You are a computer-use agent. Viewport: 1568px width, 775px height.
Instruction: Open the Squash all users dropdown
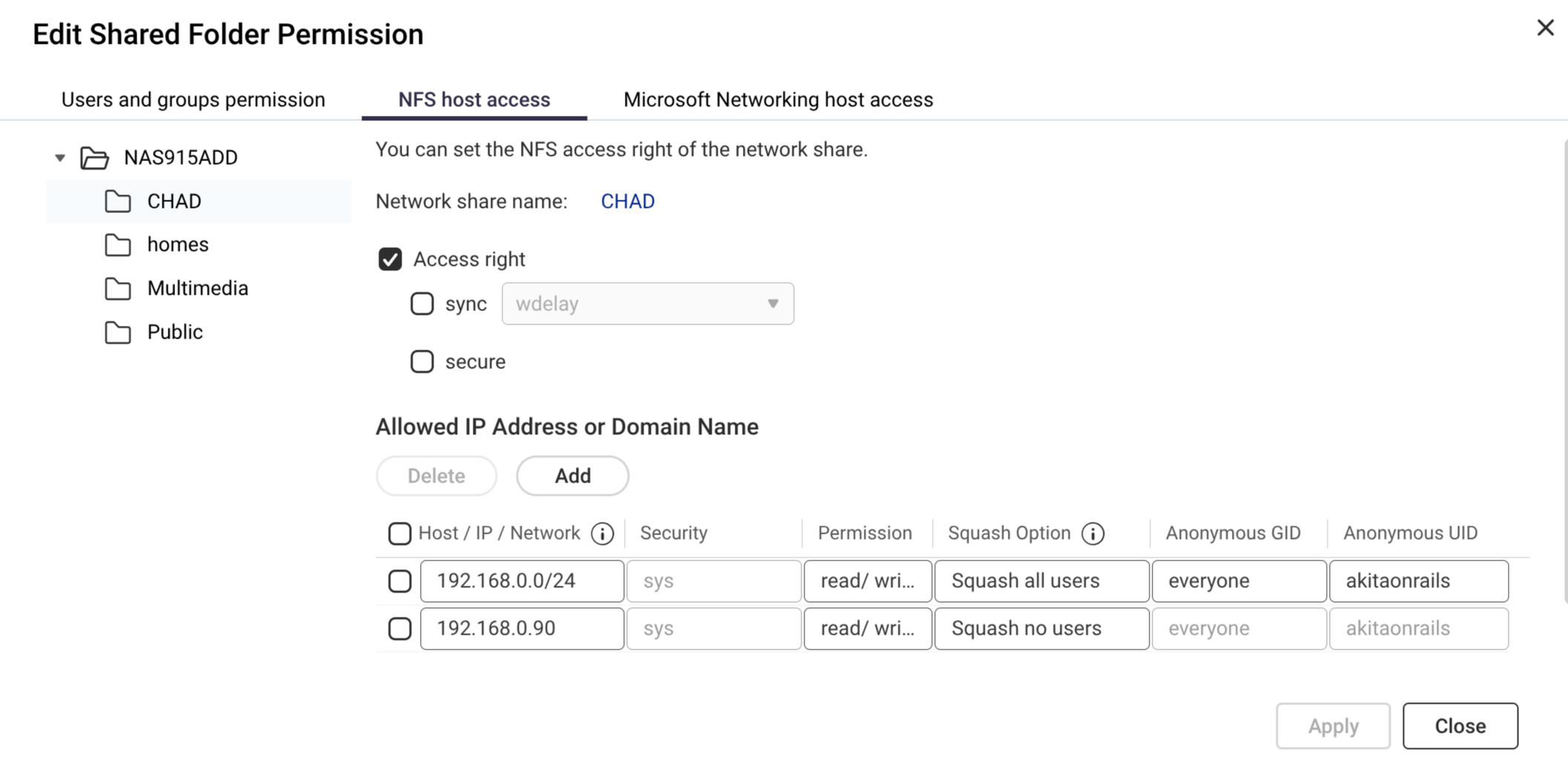click(x=1042, y=581)
